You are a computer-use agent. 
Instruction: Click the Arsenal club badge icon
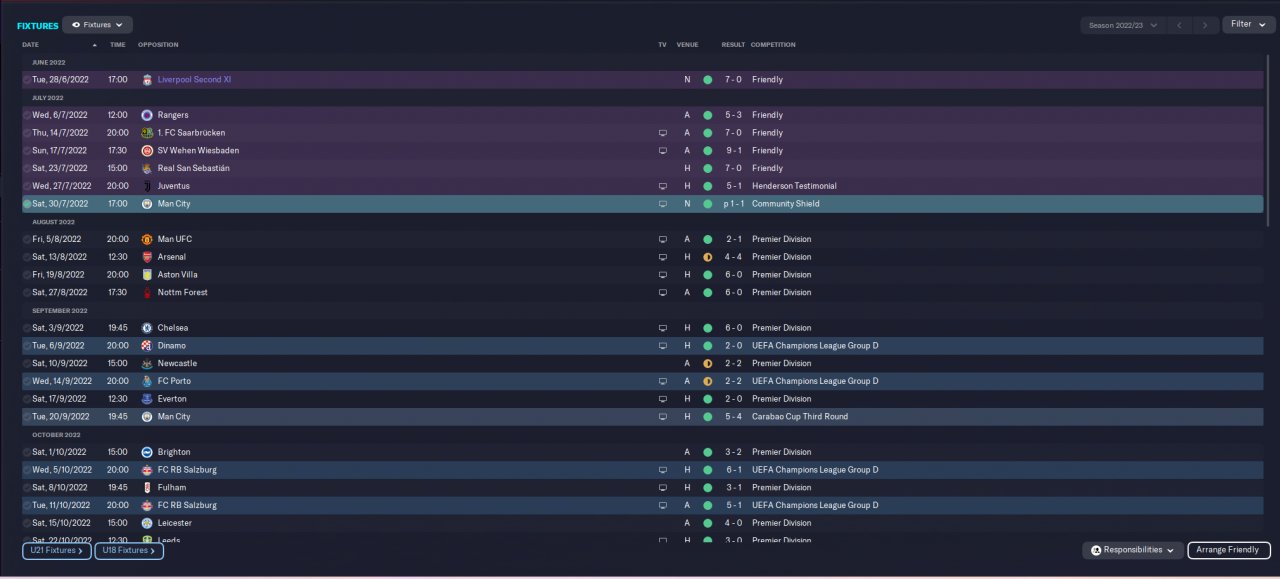(x=147, y=257)
